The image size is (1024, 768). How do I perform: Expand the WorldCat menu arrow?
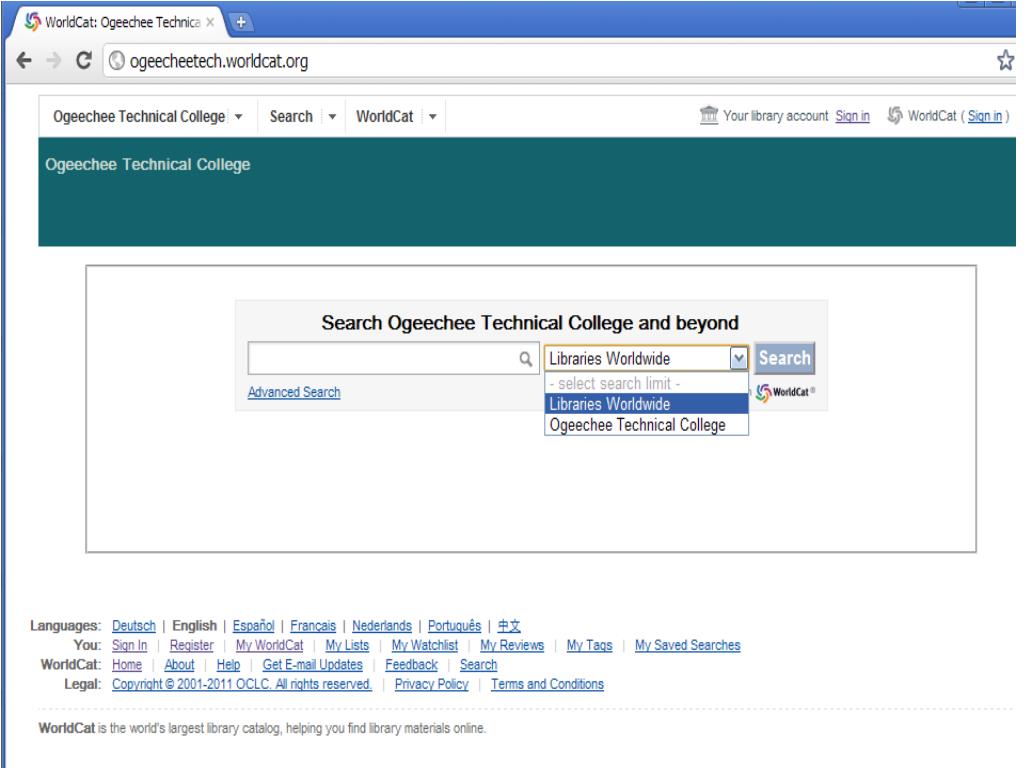(432, 117)
